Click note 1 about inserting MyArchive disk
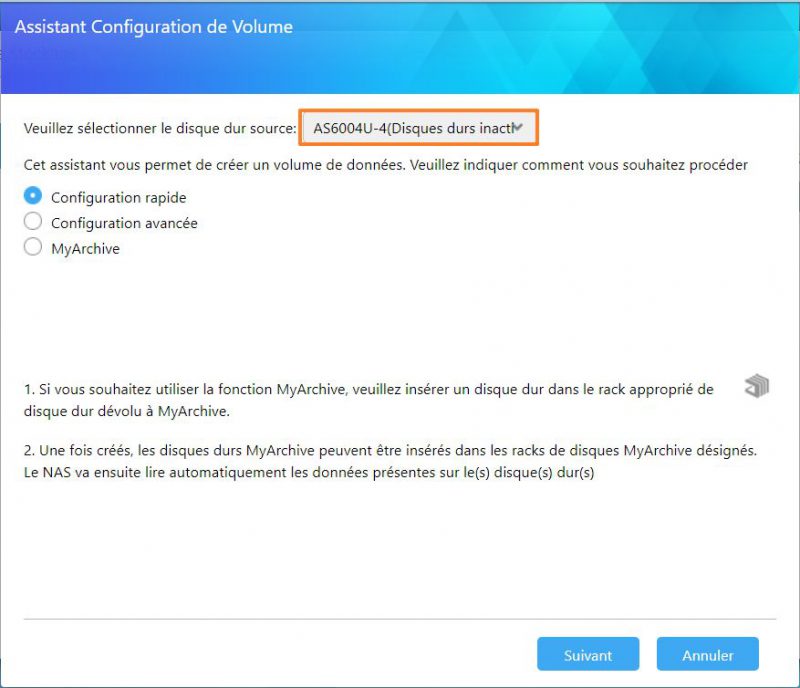Screen dimensions: 800x688 368,400
